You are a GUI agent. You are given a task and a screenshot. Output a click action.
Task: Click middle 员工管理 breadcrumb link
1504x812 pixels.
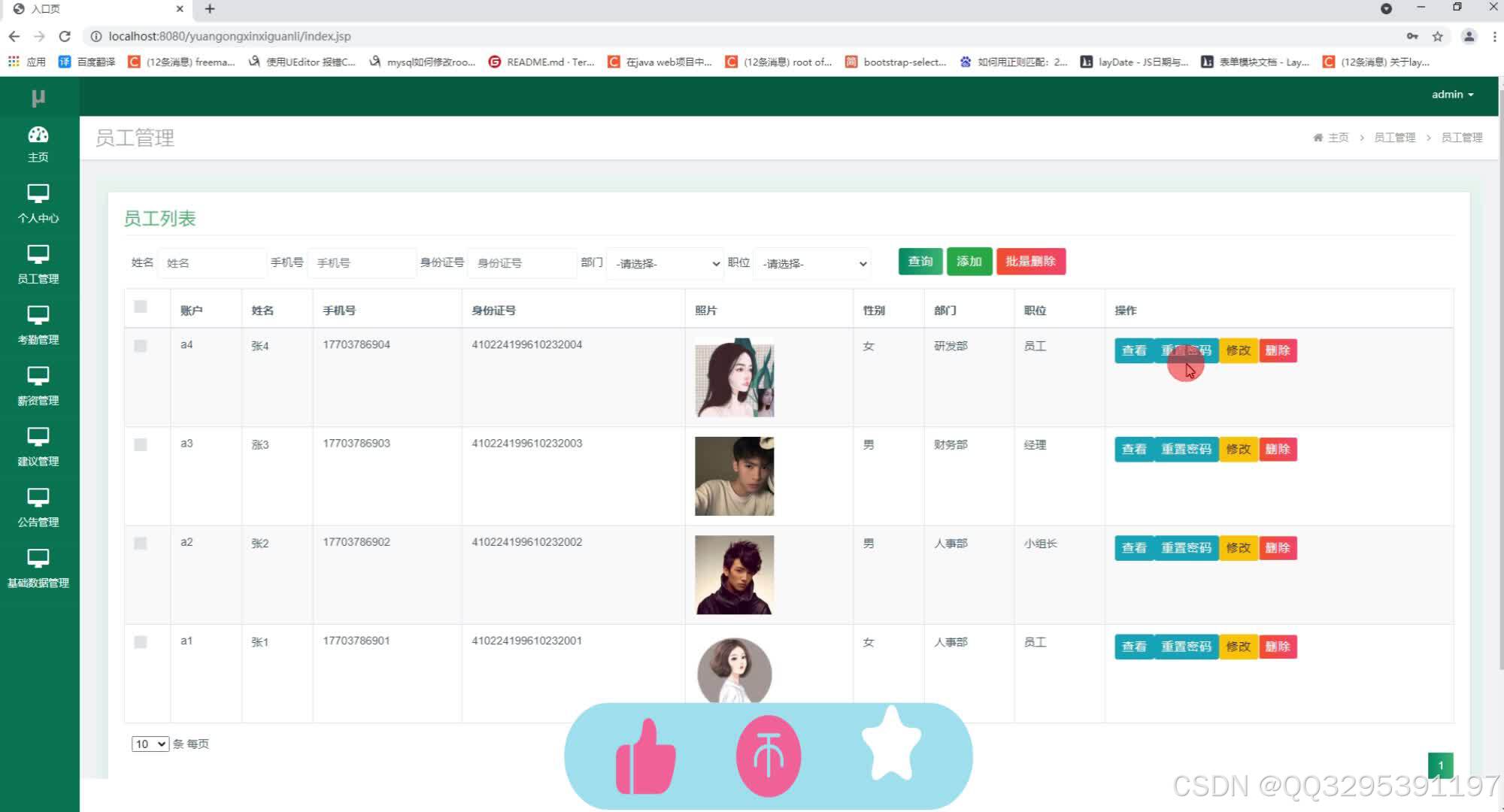tap(1395, 138)
